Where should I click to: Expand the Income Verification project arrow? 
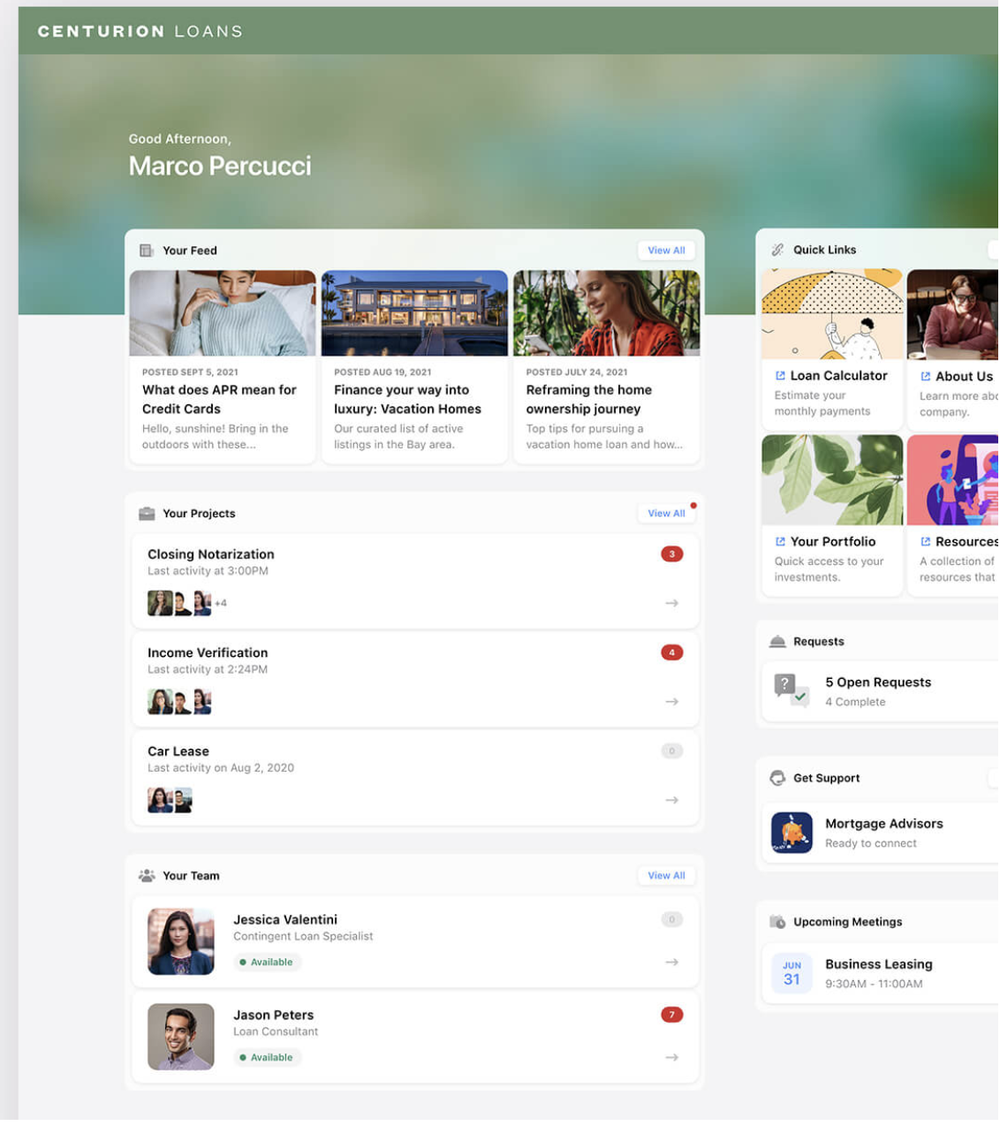(x=671, y=701)
